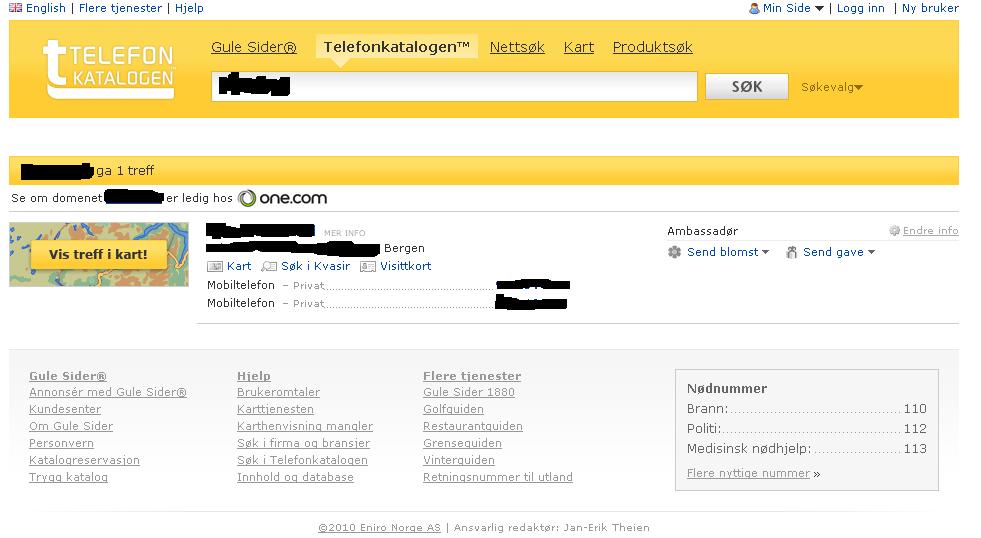Switch to the Produktsøk tab

(653, 47)
